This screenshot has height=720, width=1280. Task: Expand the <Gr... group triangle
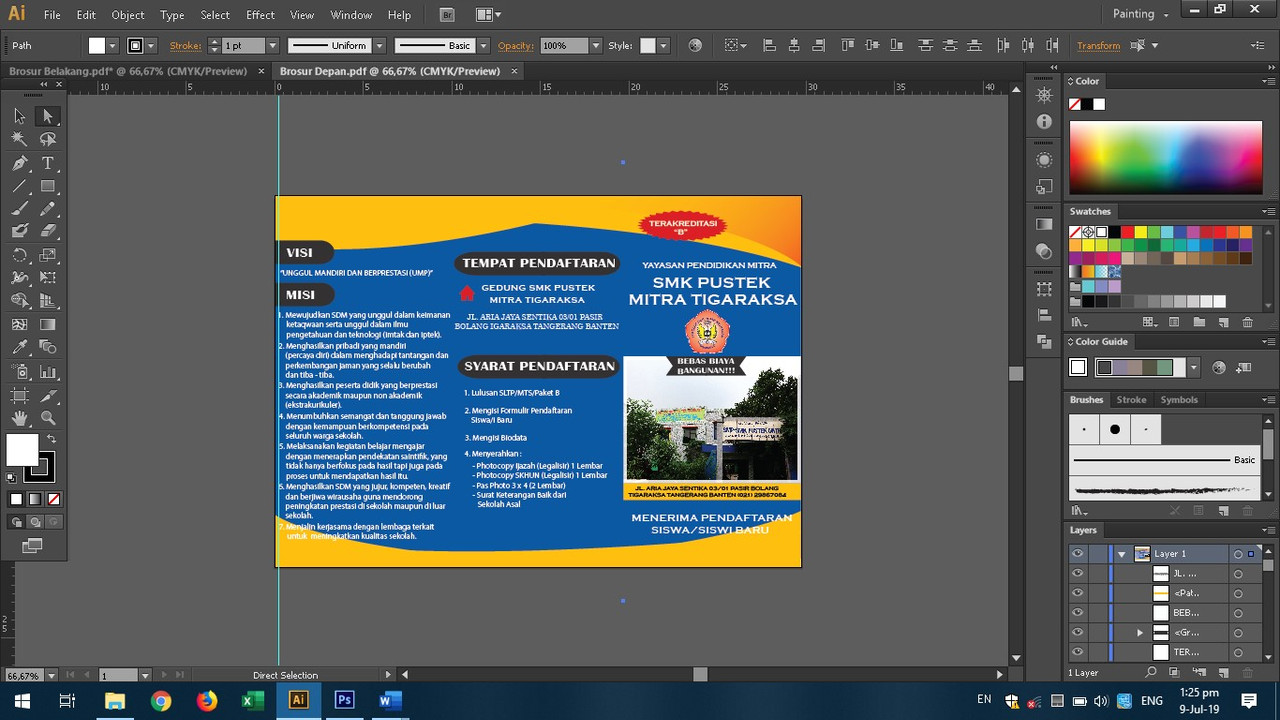[1140, 633]
